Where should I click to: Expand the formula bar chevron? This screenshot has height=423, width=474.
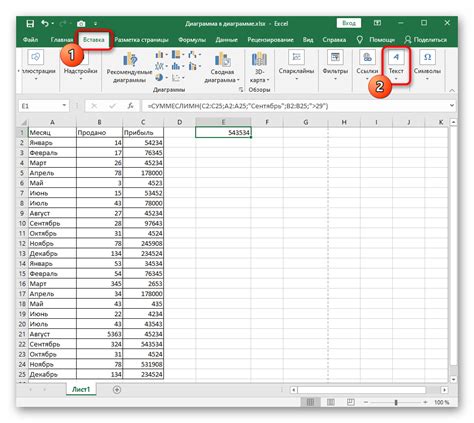[452, 106]
